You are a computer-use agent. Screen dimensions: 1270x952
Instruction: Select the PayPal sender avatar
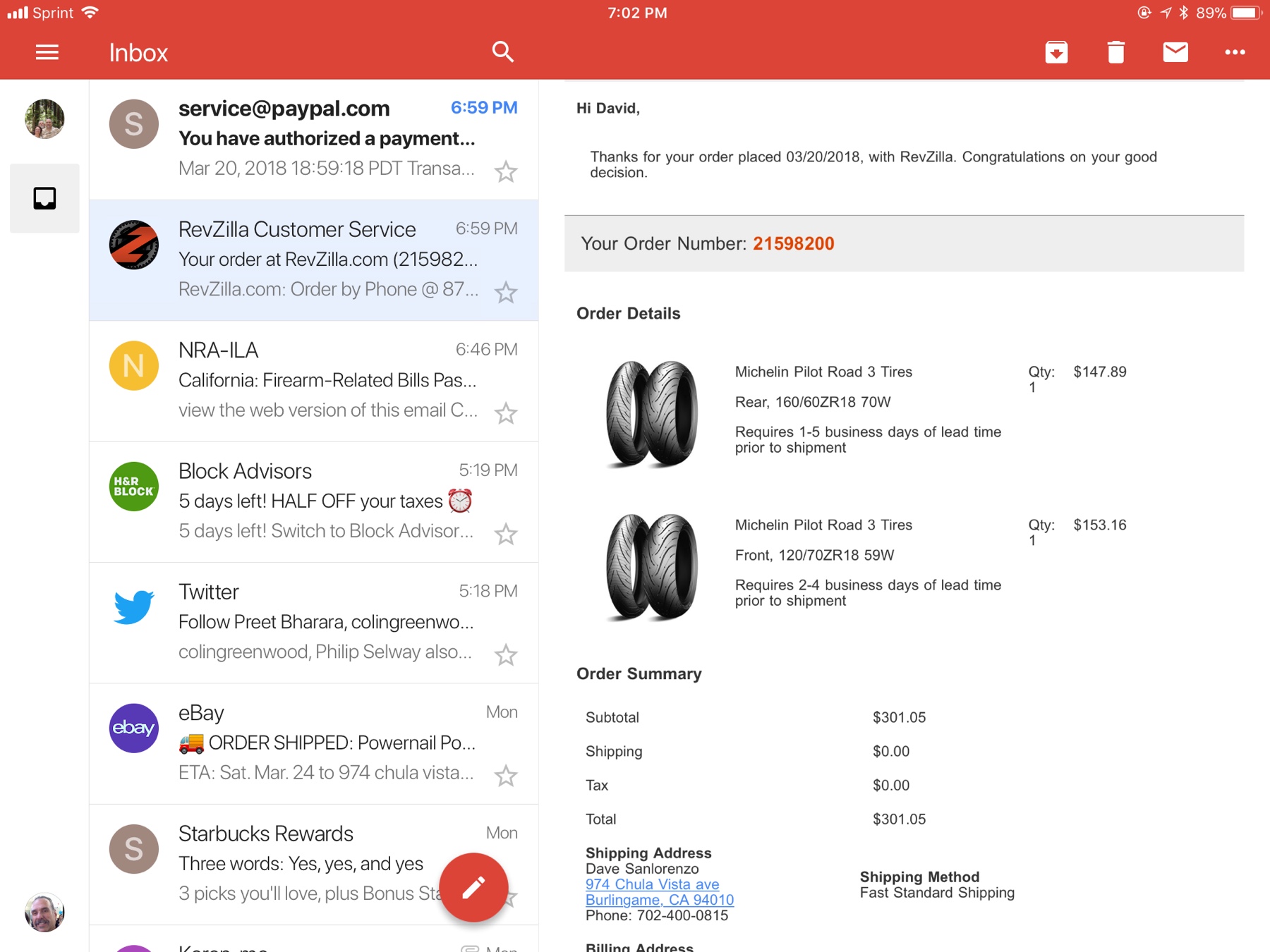(134, 124)
